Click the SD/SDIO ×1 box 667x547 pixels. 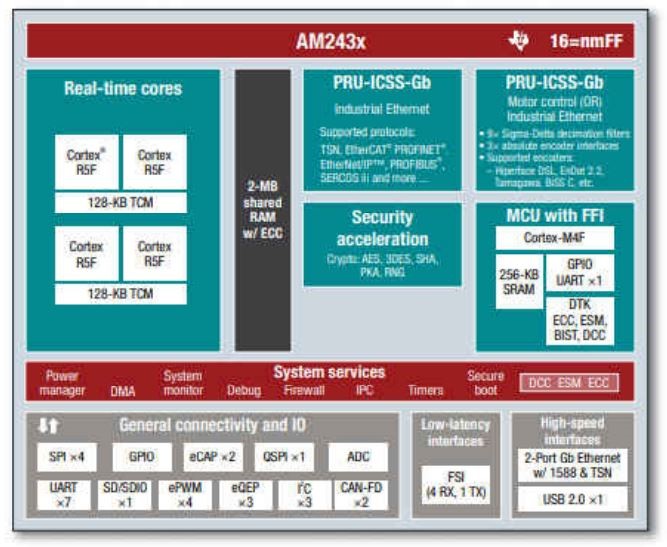point(125,495)
